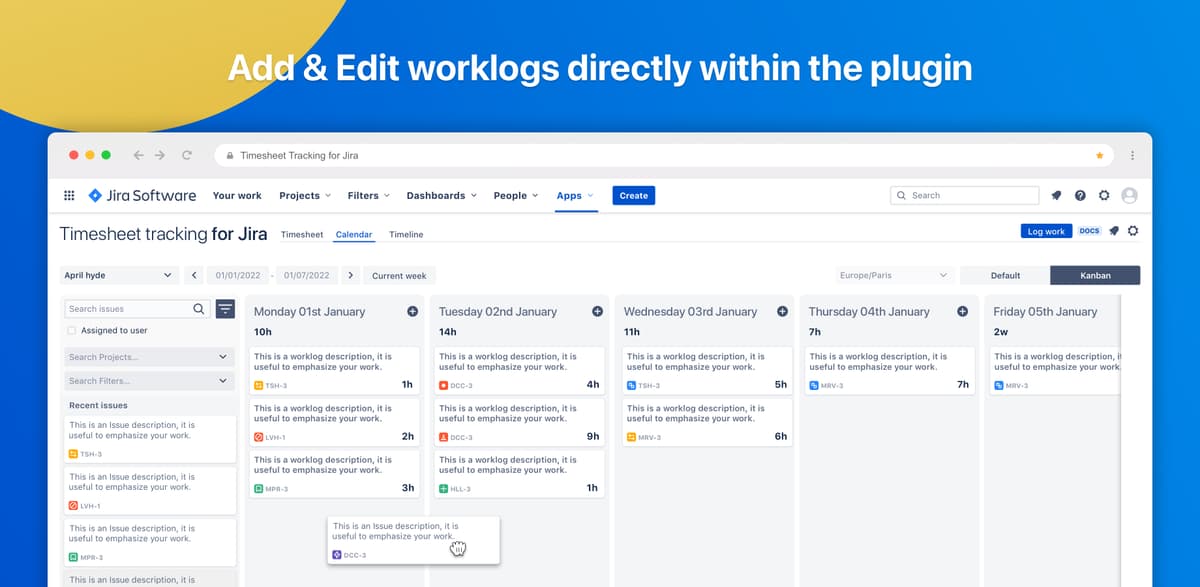Add worklog on Tuesday 02nd January

(597, 312)
